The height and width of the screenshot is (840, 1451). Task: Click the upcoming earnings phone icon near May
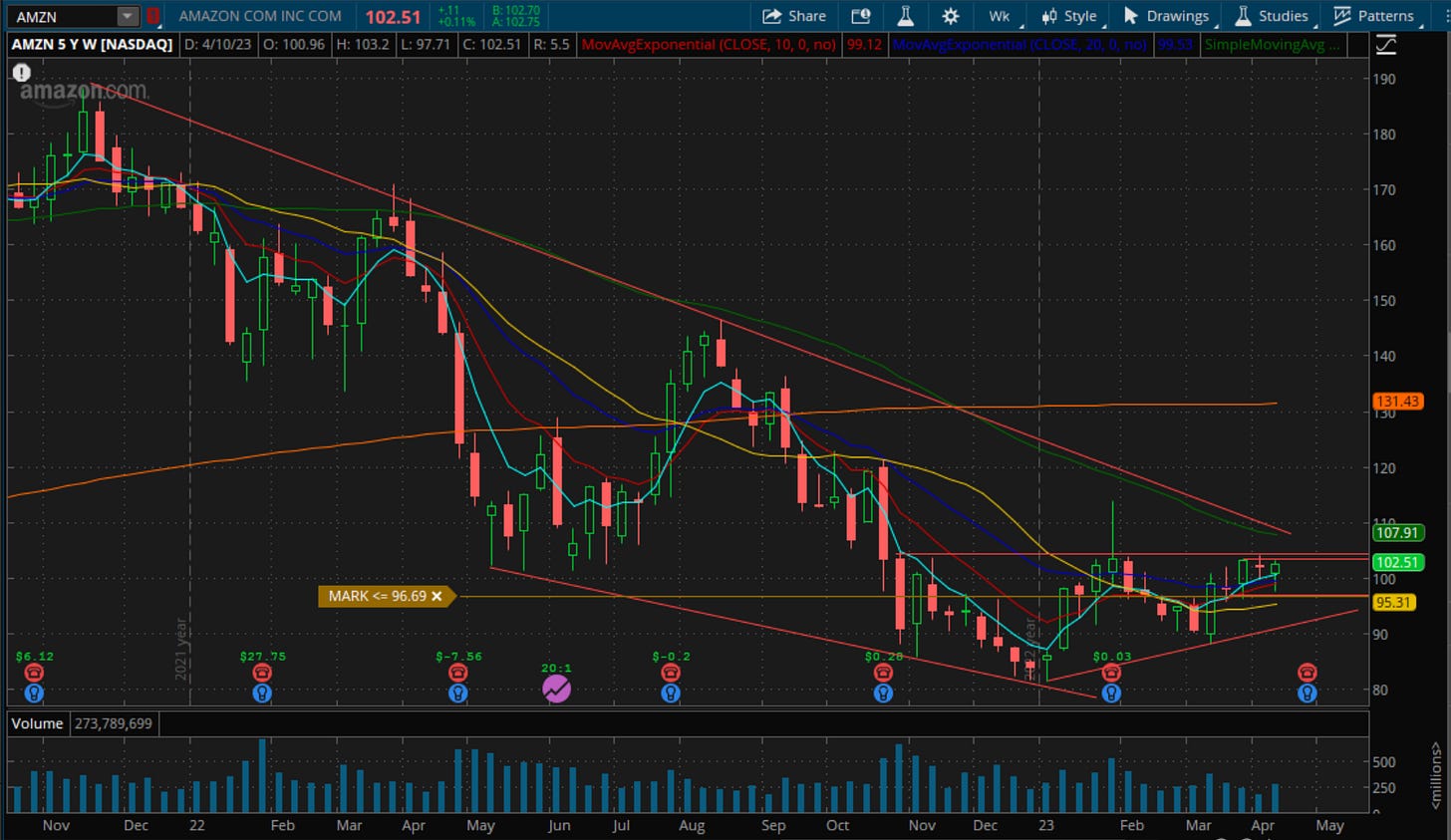pyautogui.click(x=1307, y=673)
